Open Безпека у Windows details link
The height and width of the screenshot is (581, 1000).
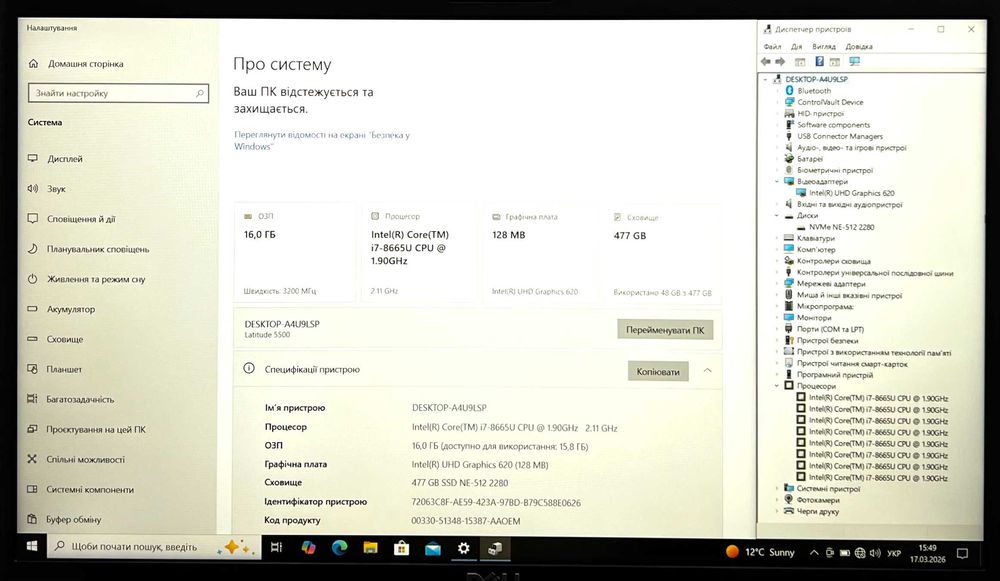click(321, 140)
